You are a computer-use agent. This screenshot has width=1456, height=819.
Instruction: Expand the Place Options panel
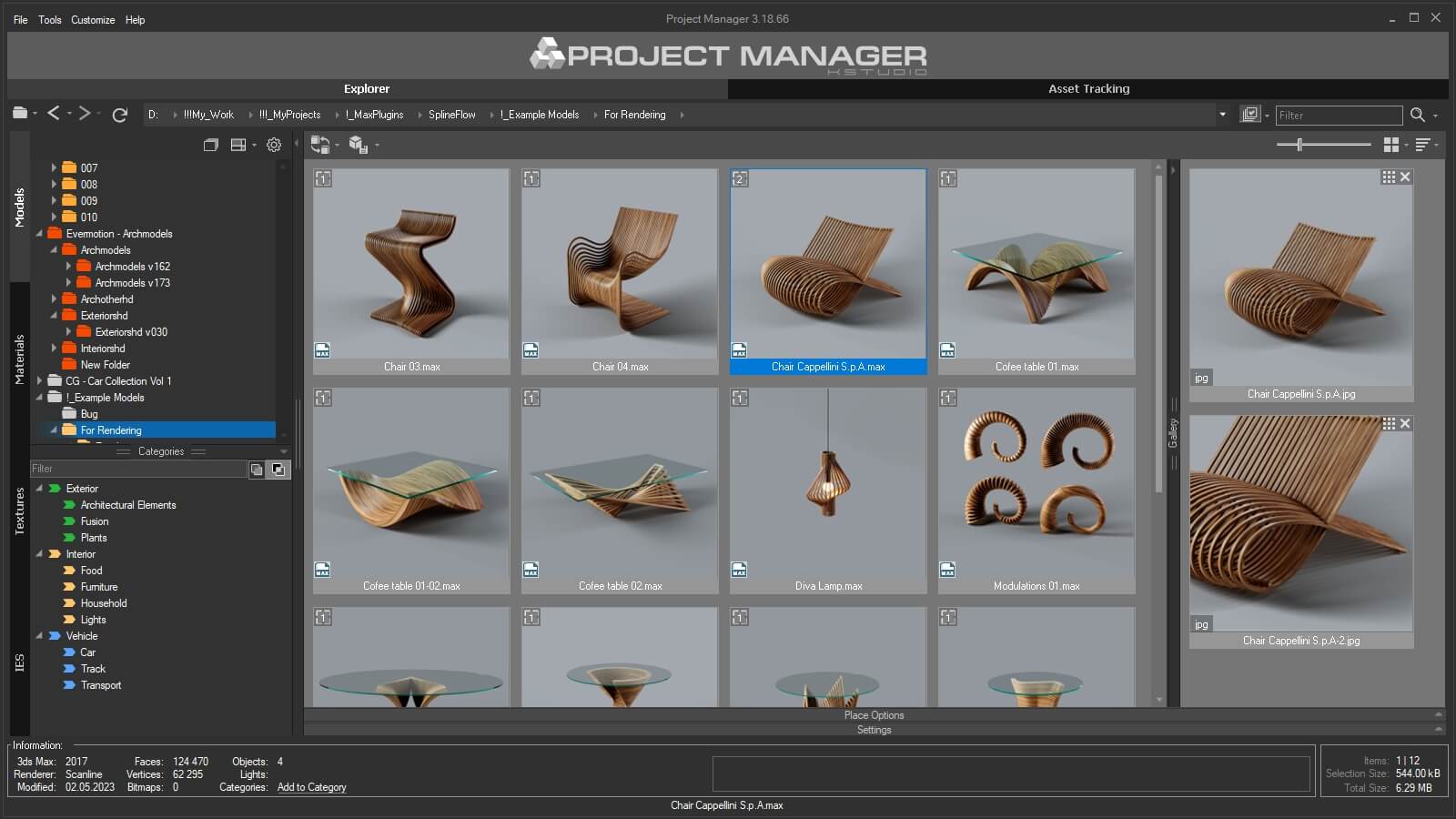[874, 715]
